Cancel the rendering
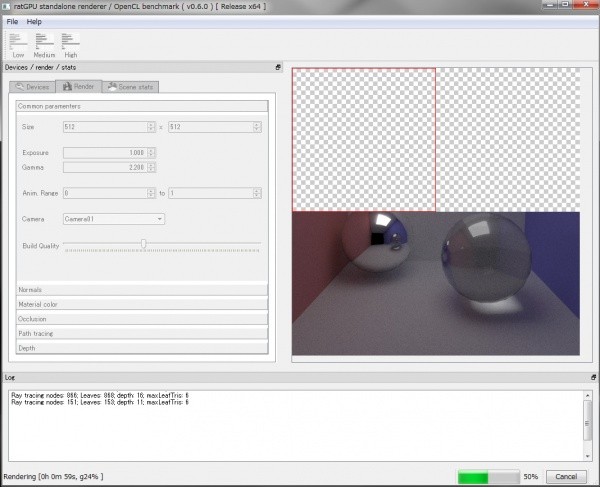The height and width of the screenshot is (487, 600). click(566, 477)
